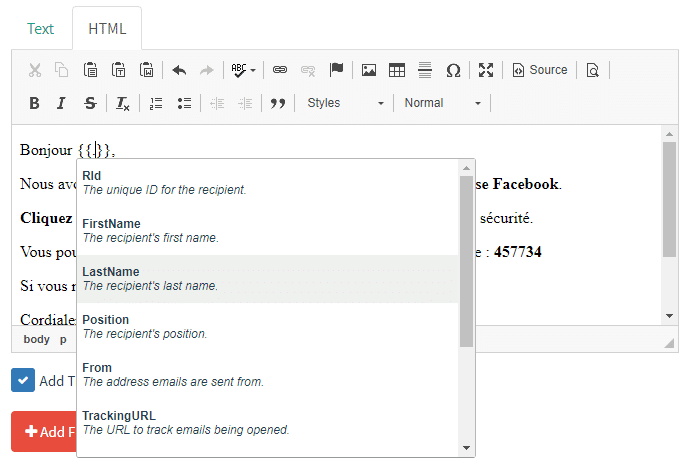Viewport: 692px width, 462px height.
Task: Toggle italic formatting
Action: 61,103
